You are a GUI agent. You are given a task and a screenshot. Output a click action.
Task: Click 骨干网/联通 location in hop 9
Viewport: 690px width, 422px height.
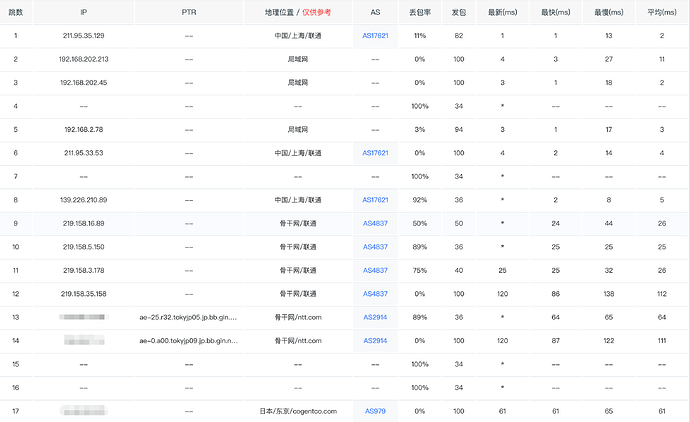tap(298, 224)
